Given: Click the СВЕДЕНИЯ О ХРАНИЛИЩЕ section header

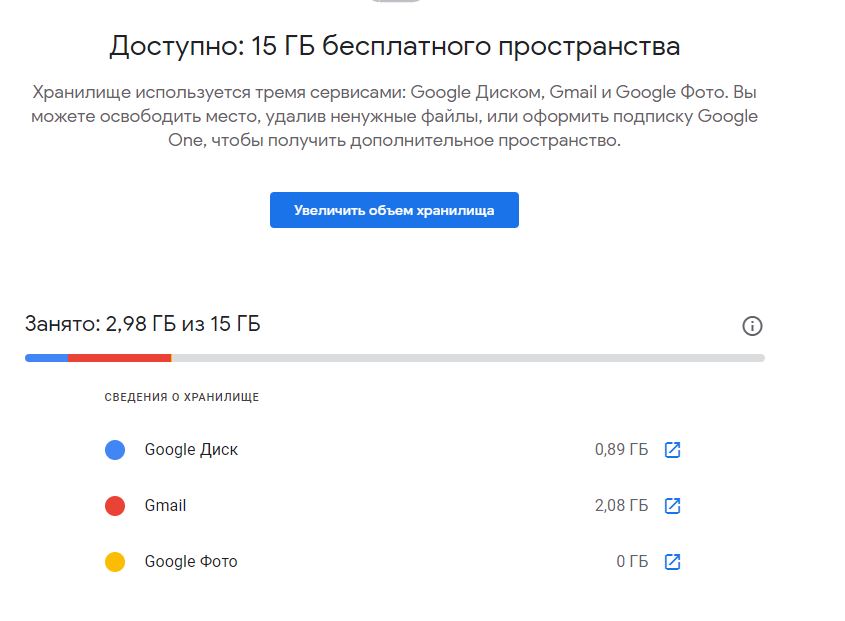Looking at the screenshot, I should 182,397.
